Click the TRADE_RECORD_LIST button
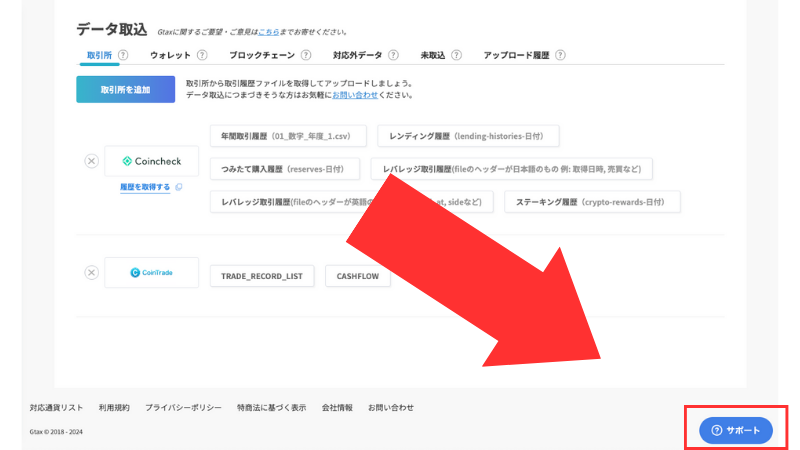 click(x=262, y=276)
